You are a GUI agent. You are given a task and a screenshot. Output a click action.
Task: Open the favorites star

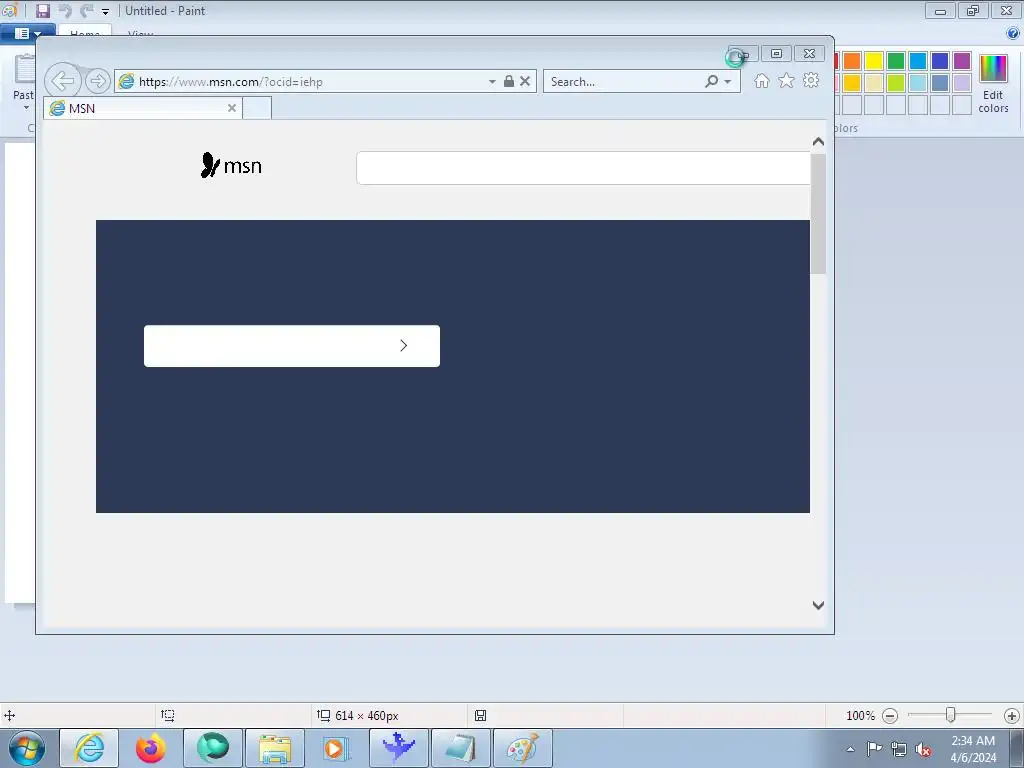[786, 80]
